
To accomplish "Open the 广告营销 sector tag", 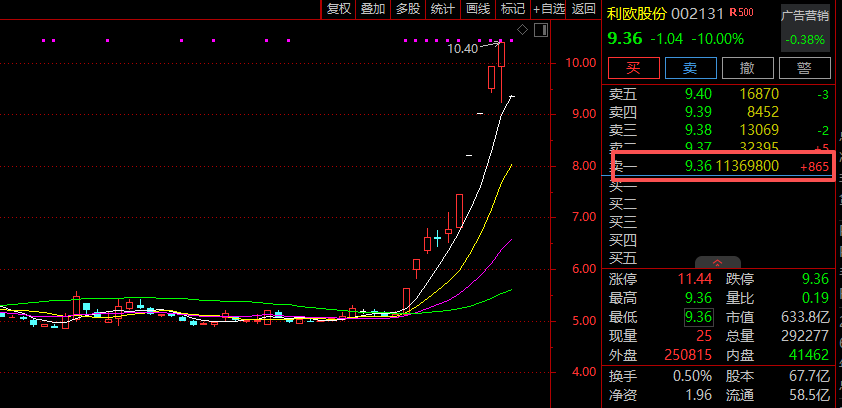I will point(805,16).
